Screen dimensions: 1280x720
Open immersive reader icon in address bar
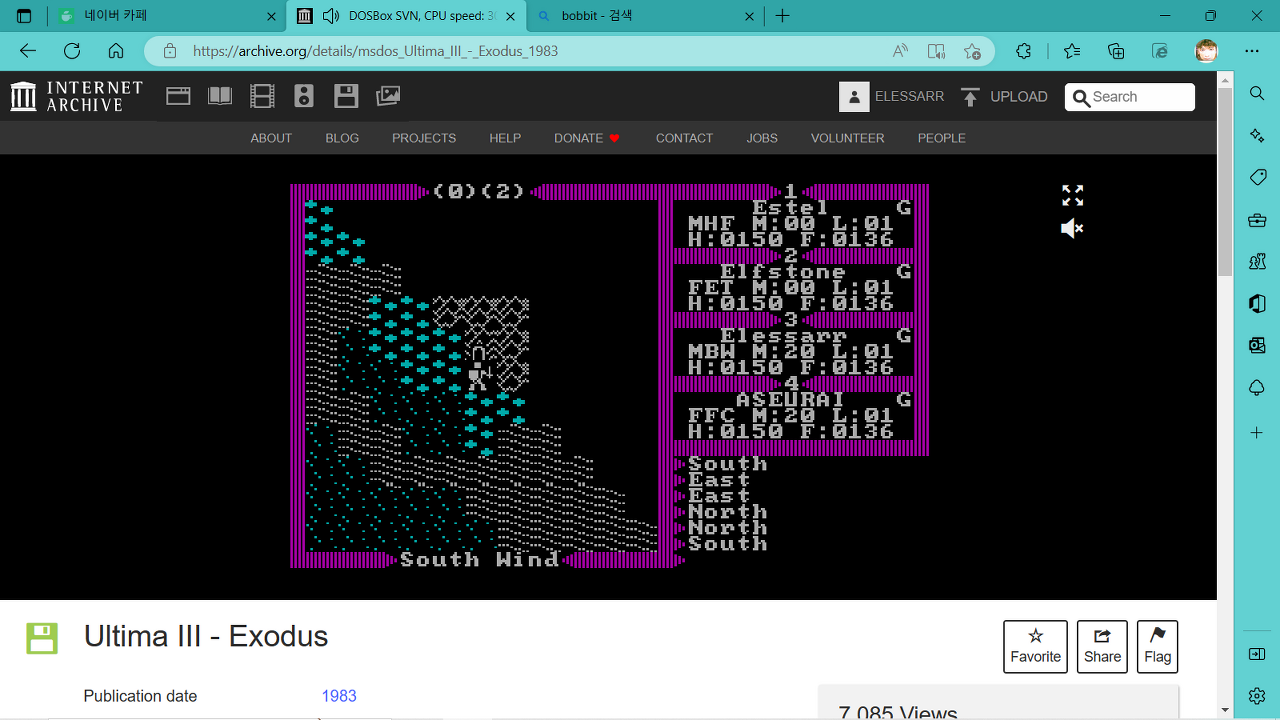tap(936, 51)
